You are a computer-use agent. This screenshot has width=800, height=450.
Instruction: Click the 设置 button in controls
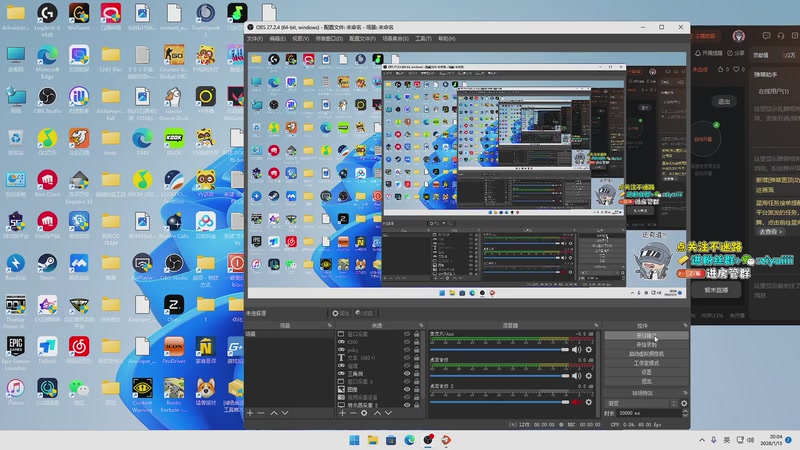point(646,372)
